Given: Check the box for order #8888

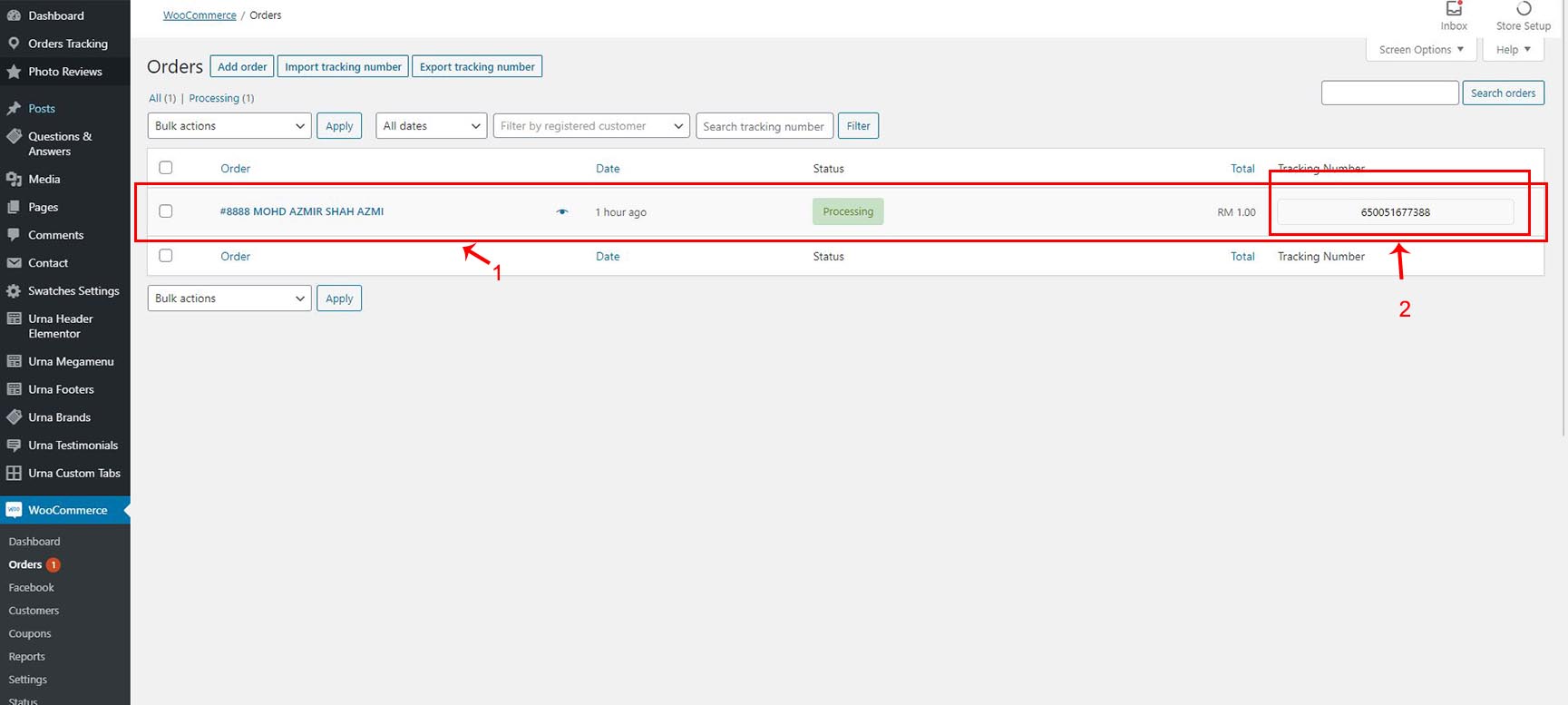Looking at the screenshot, I should click(x=166, y=211).
